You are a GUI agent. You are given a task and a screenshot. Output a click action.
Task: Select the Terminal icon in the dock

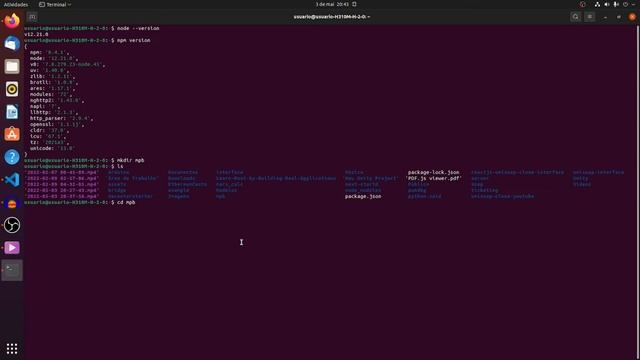12,270
